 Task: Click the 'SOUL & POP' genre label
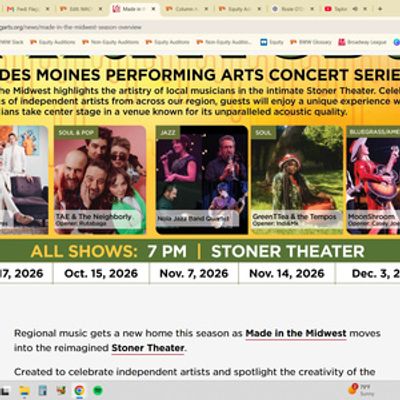pos(76,132)
